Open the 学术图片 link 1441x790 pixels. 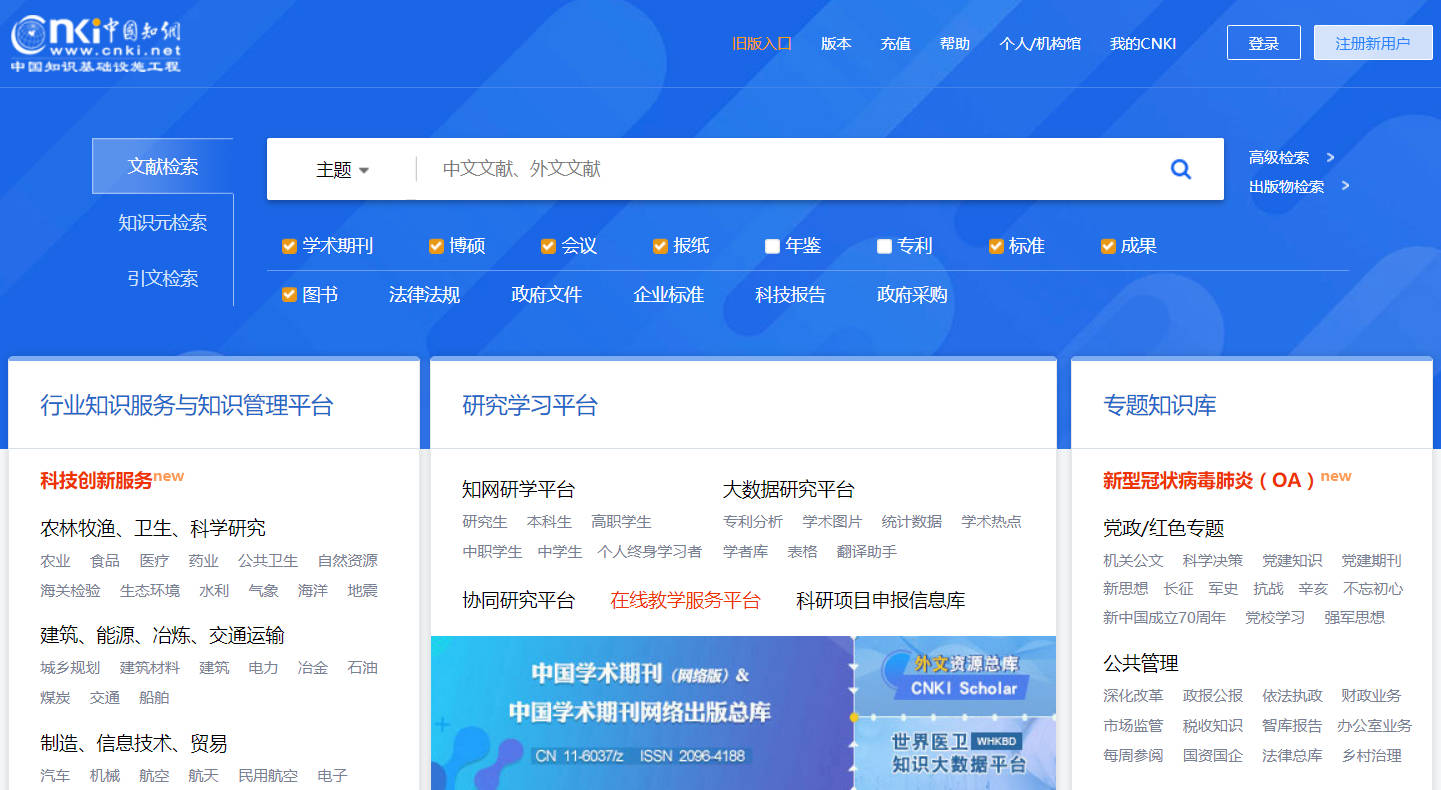coord(832,522)
